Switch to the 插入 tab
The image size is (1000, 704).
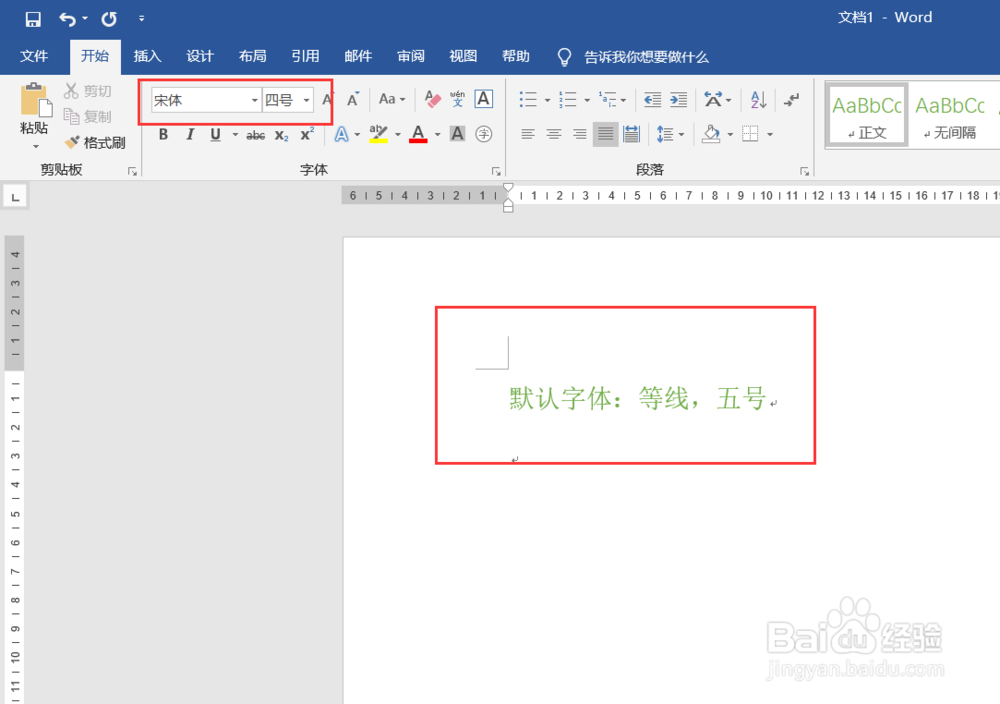[x=147, y=56]
